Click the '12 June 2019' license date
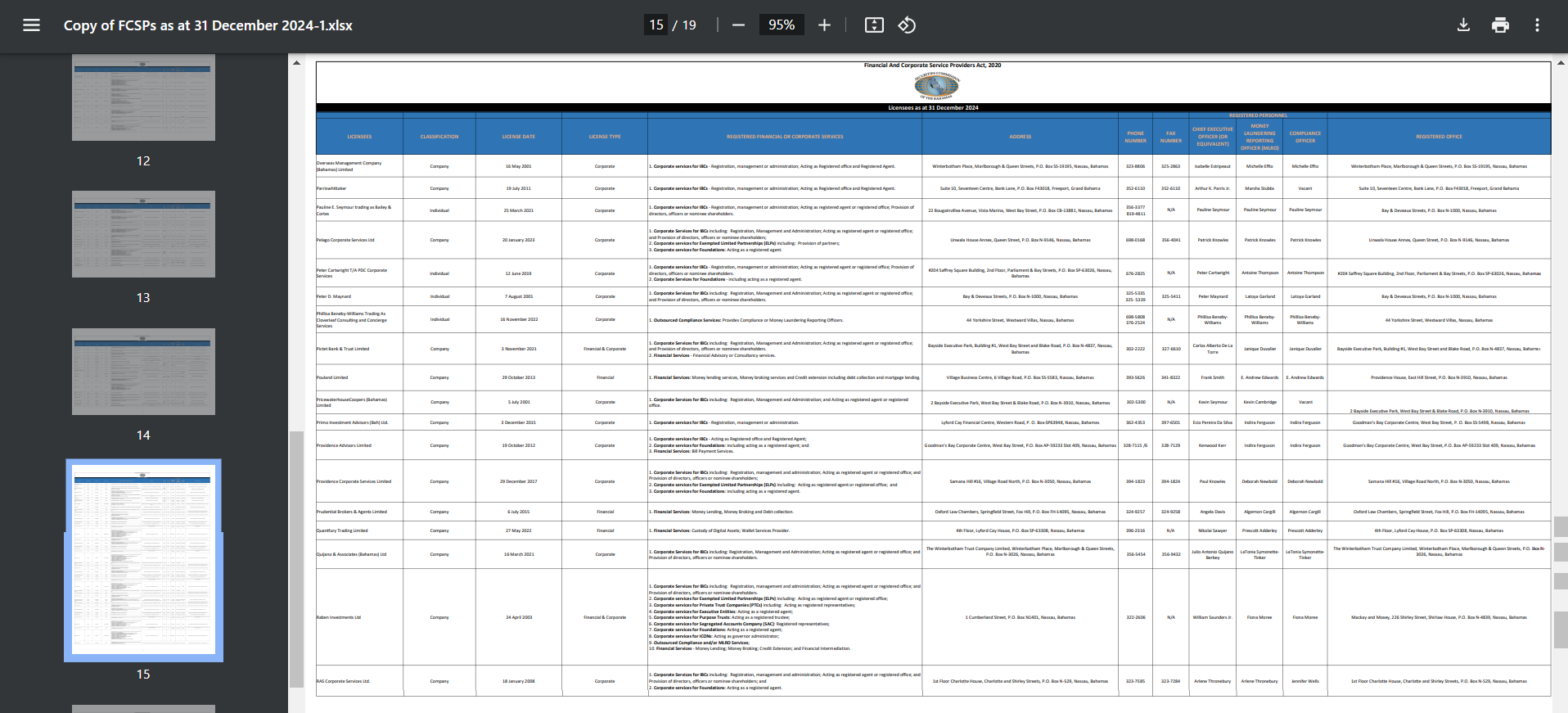The height and width of the screenshot is (713, 1568). [x=519, y=273]
